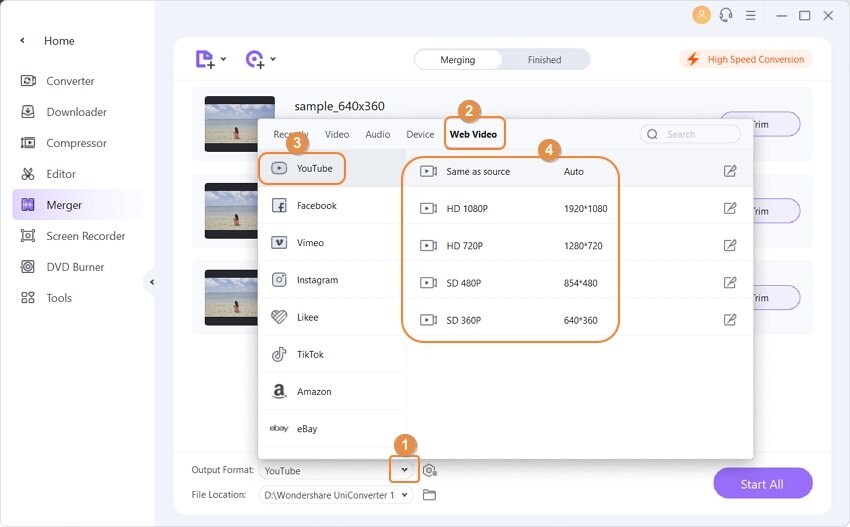Open the Compressor section icon
The height and width of the screenshot is (527, 850).
click(28, 143)
